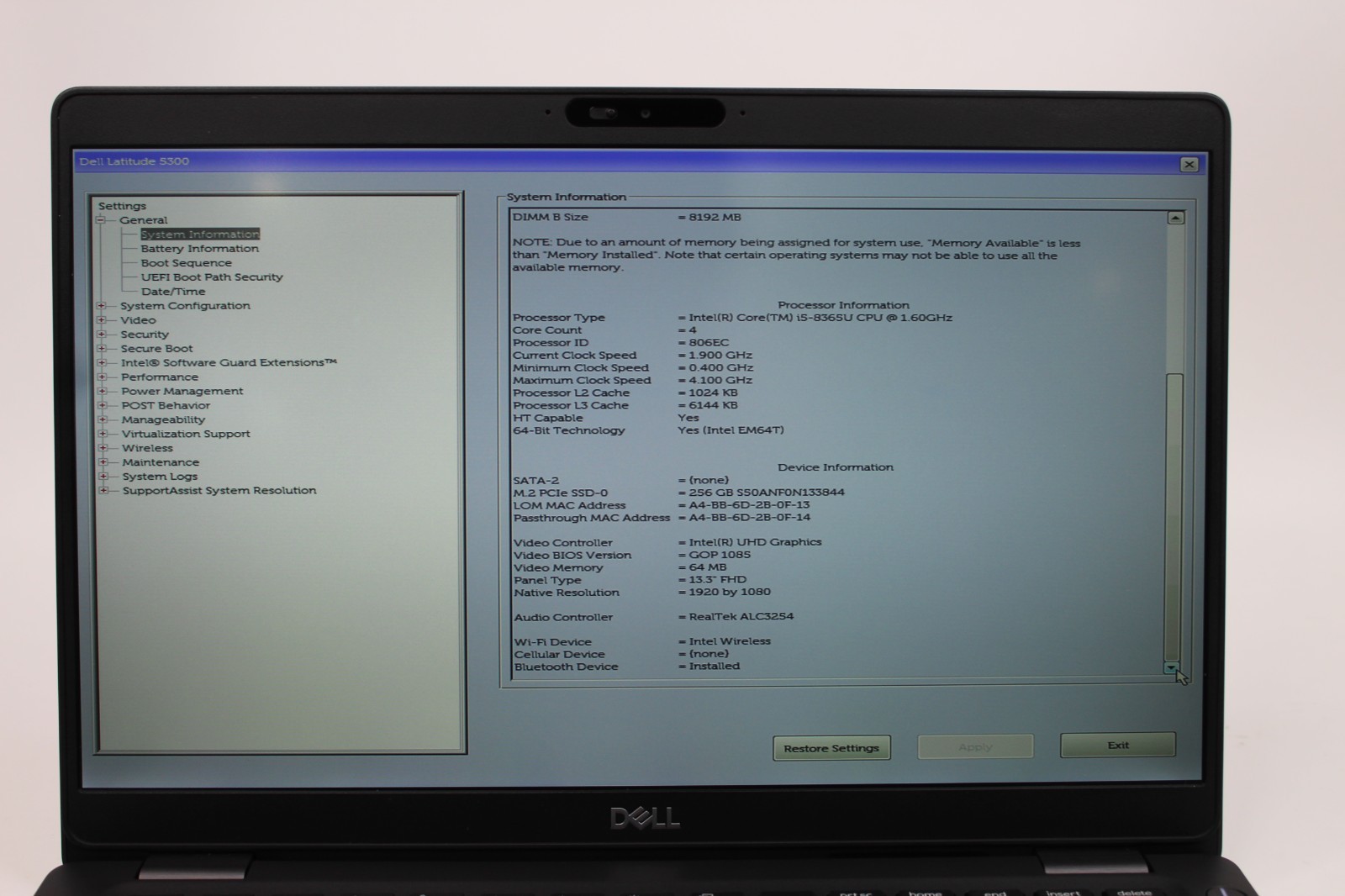Screen dimensions: 1345x896
Task: Select the Power Management label
Action: click(x=182, y=392)
